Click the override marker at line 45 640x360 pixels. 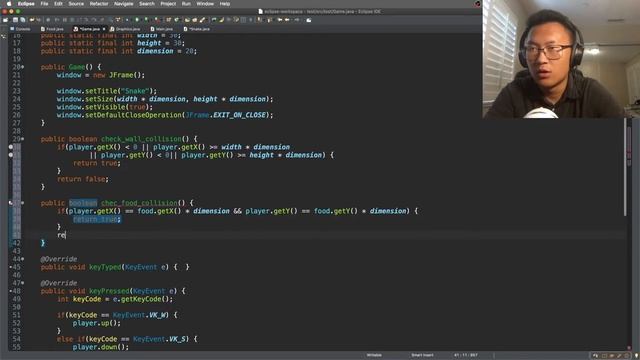coord(11,267)
